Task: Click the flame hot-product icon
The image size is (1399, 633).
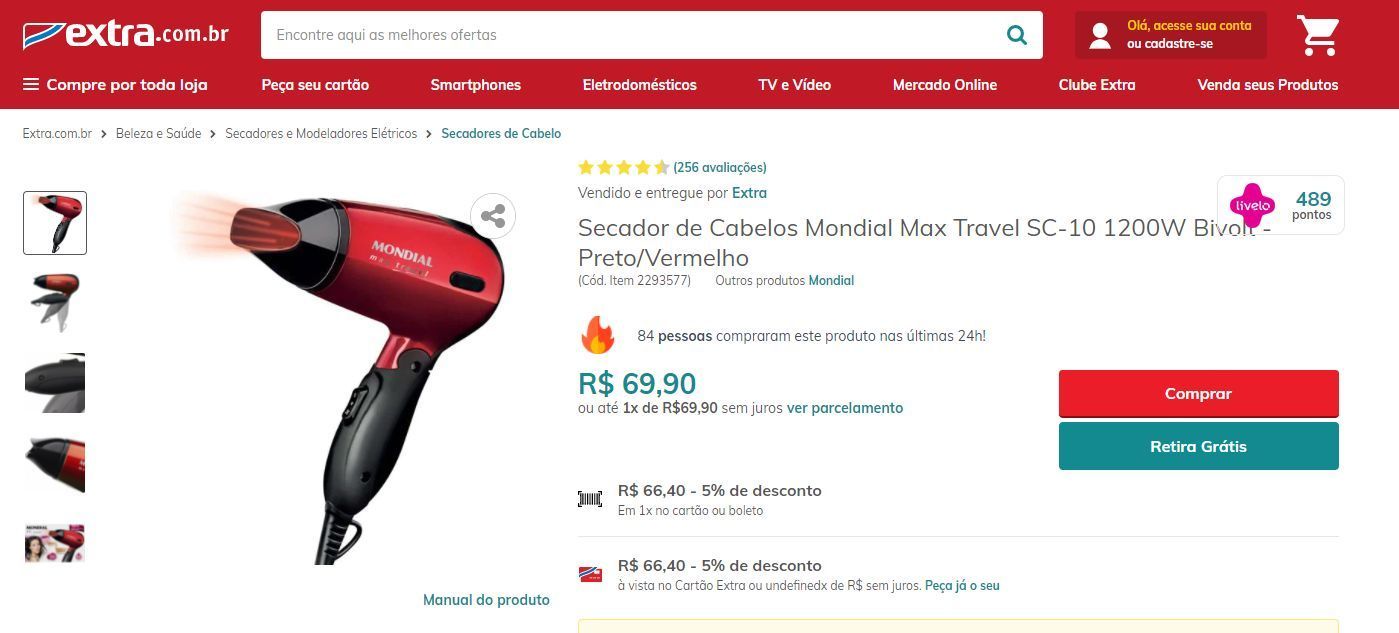Action: point(597,335)
